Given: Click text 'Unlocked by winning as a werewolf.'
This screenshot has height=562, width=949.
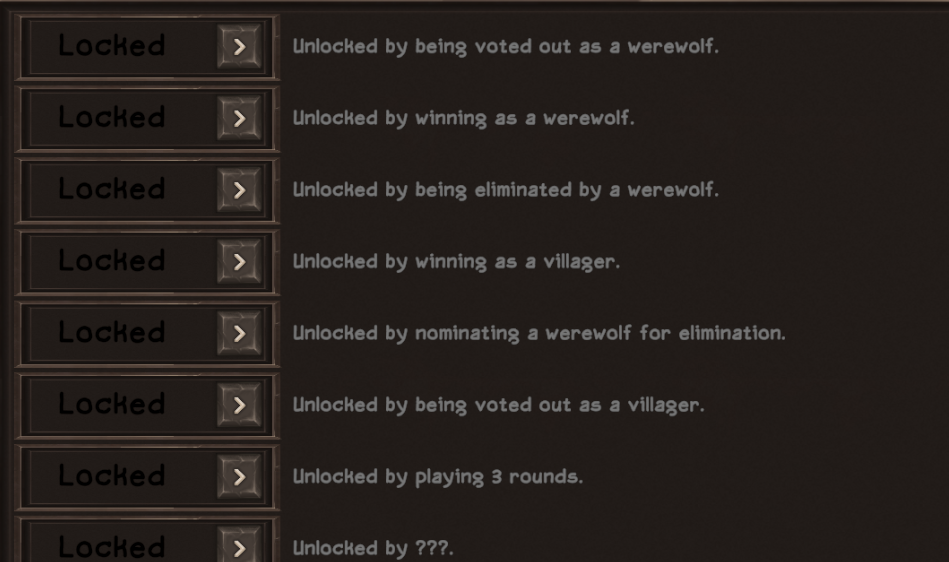Looking at the screenshot, I should 464,118.
